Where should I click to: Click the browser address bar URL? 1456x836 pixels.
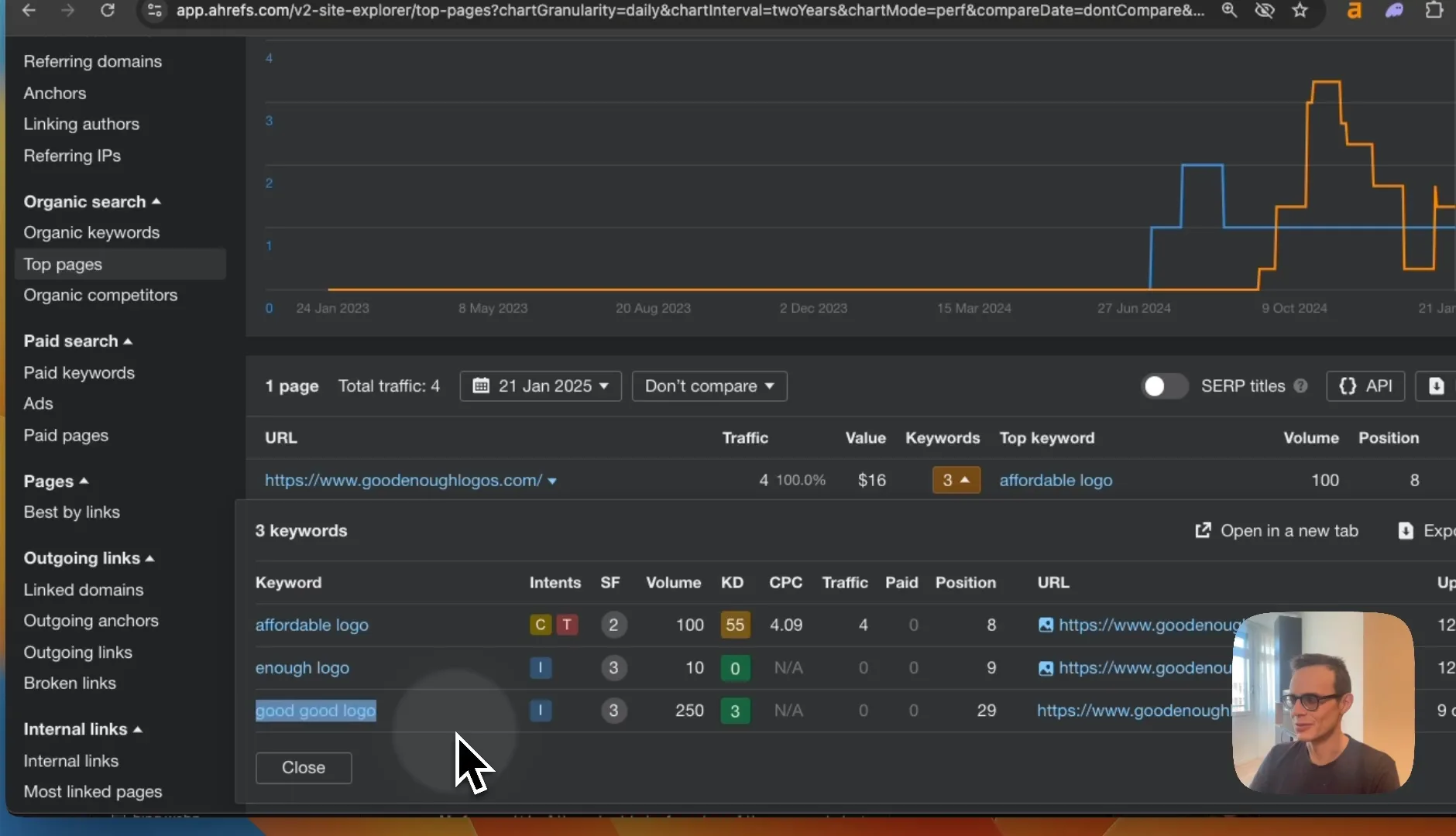[x=690, y=10]
